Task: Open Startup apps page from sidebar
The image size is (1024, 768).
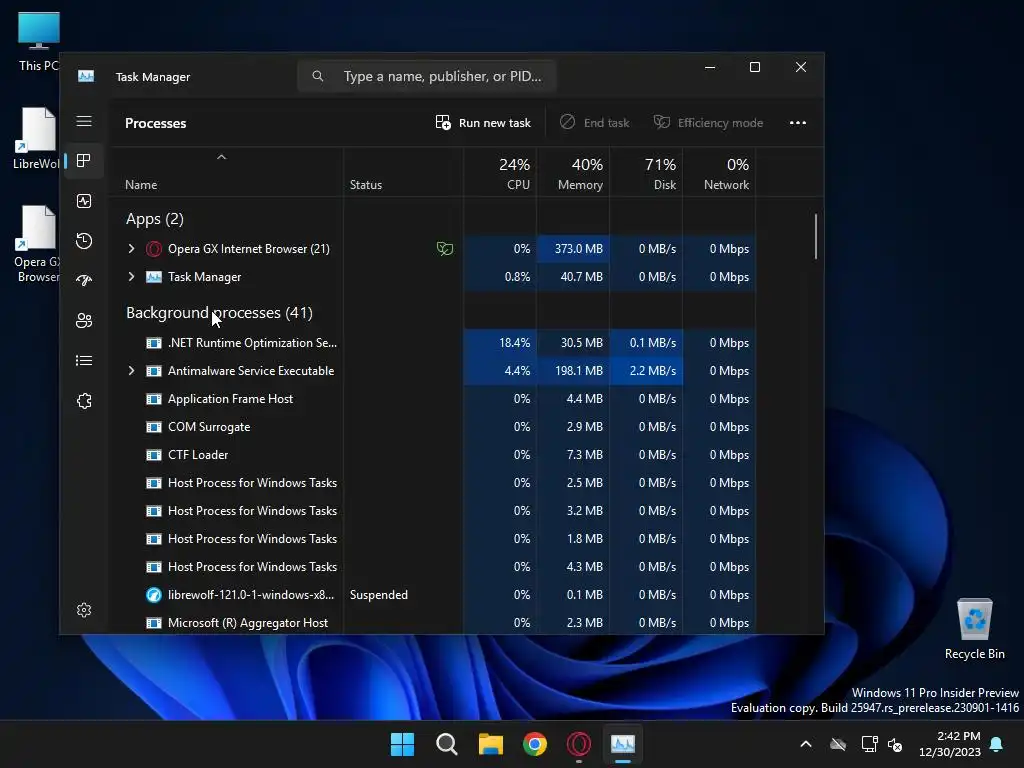Action: pos(84,281)
